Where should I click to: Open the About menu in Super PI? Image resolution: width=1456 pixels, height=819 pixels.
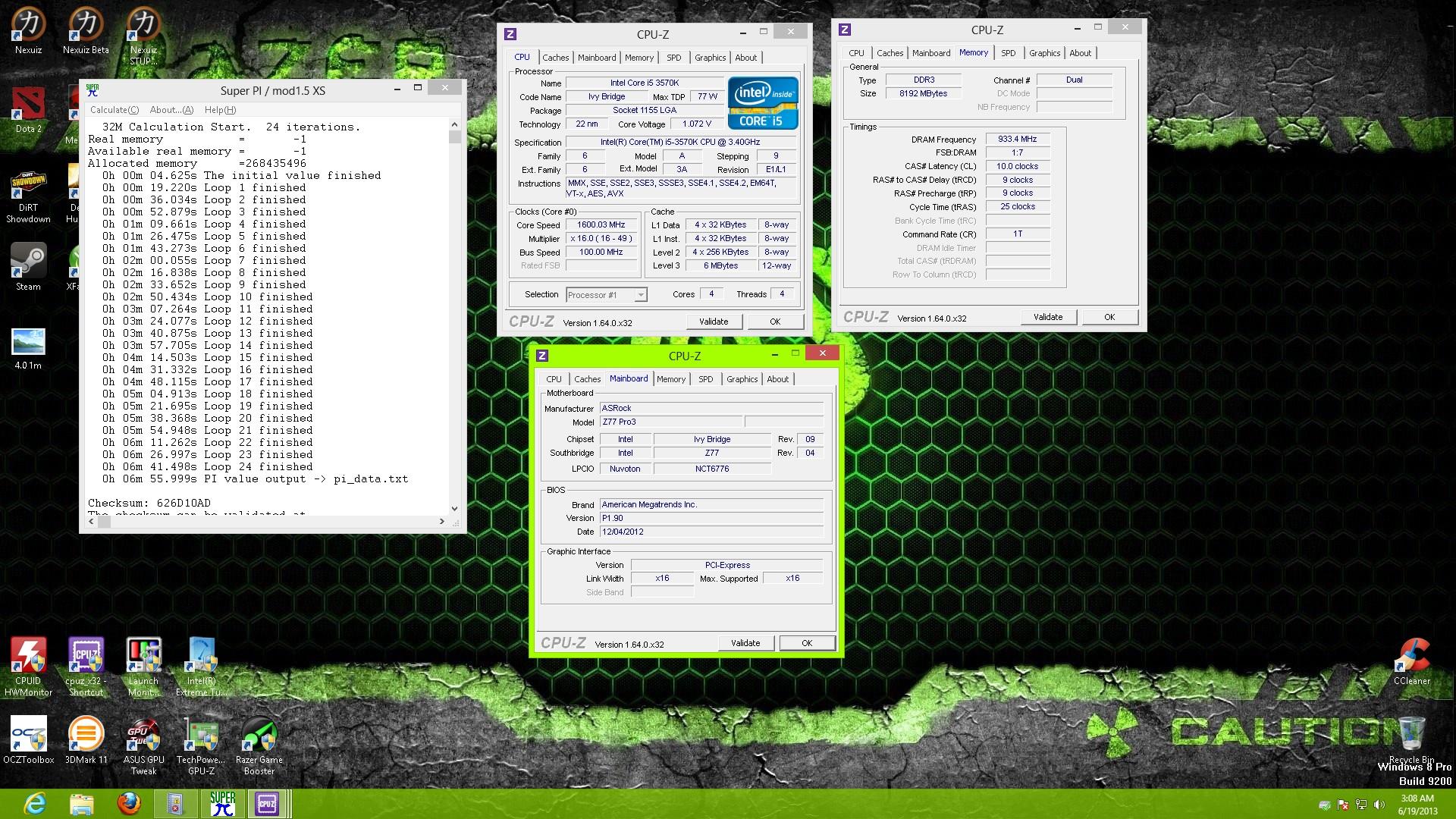click(171, 110)
